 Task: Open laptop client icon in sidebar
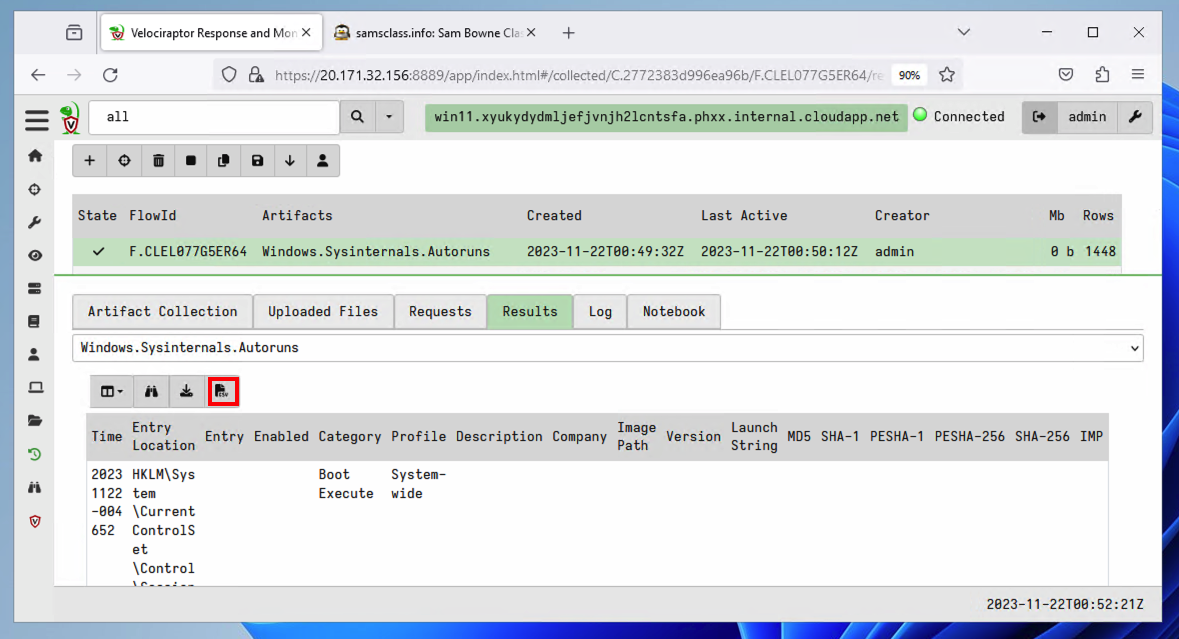pyautogui.click(x=35, y=388)
